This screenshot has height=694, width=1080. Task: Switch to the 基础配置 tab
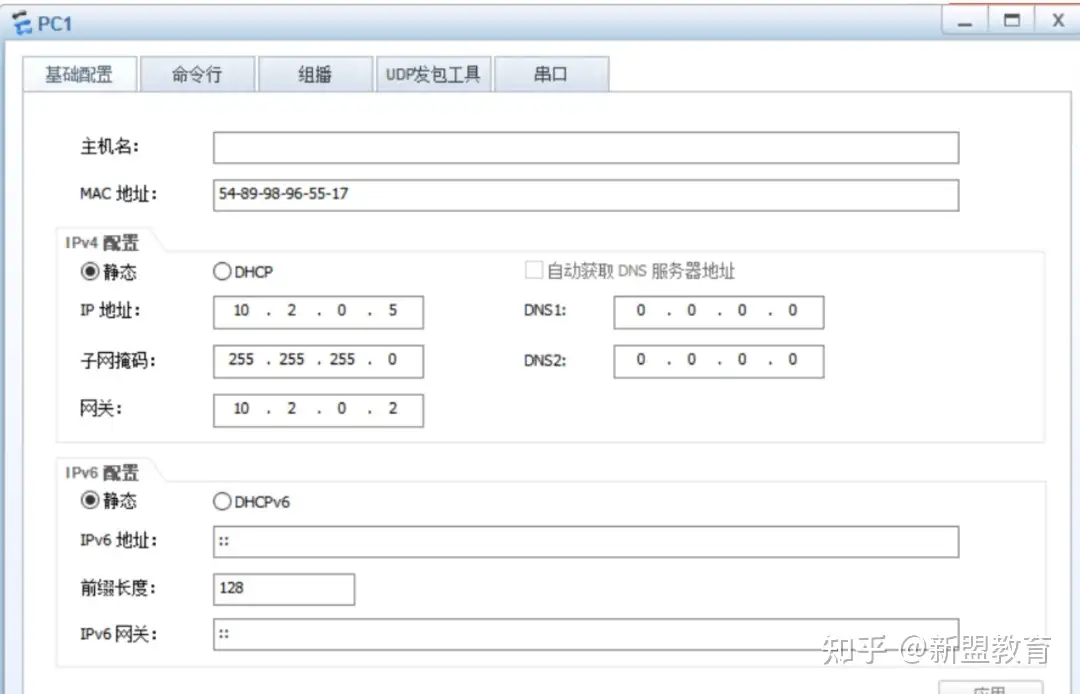79,74
